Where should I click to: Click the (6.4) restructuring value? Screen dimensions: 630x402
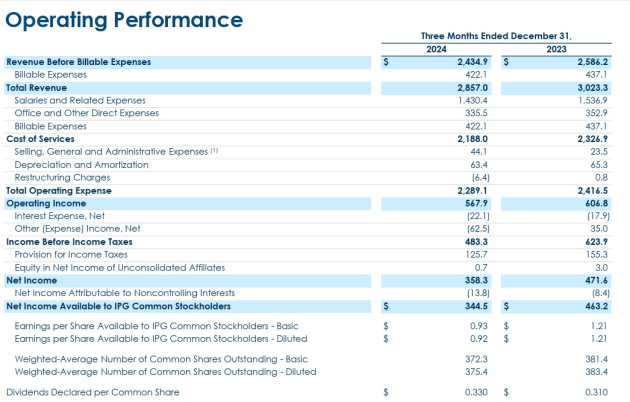(x=481, y=178)
